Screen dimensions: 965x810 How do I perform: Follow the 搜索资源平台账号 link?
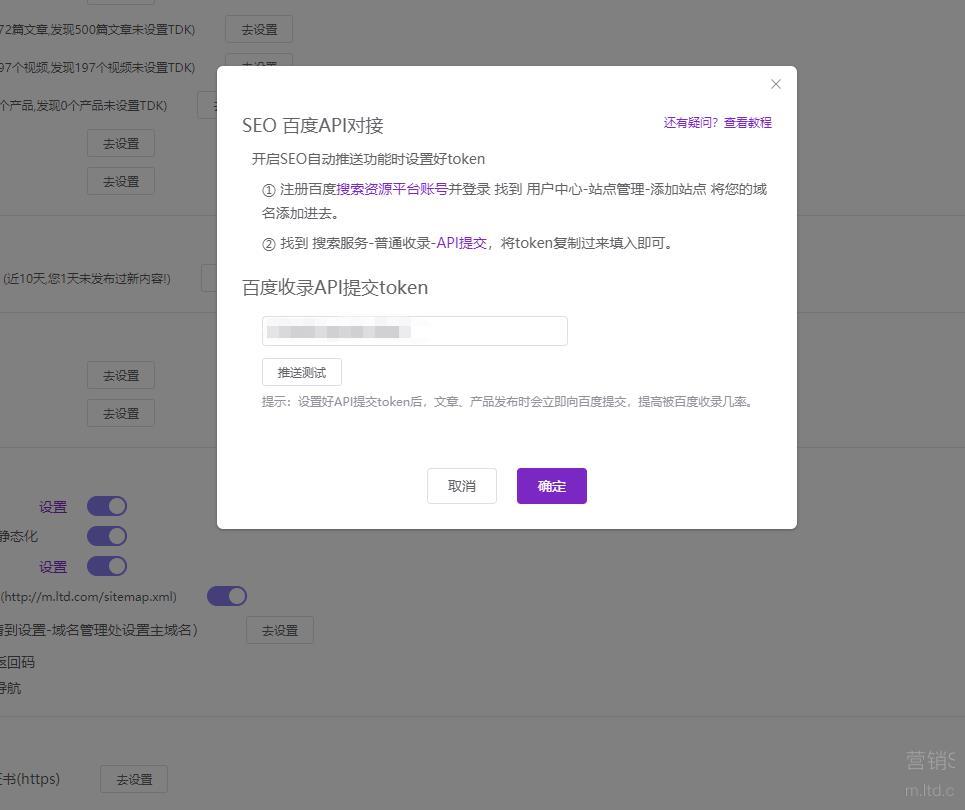(391, 189)
